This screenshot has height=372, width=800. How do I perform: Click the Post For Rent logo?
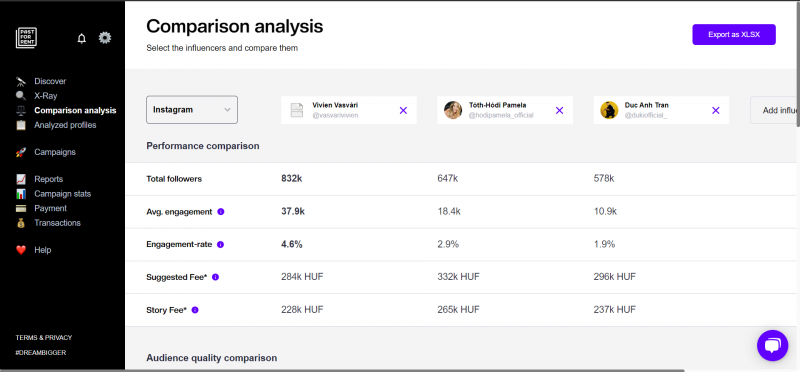point(26,38)
